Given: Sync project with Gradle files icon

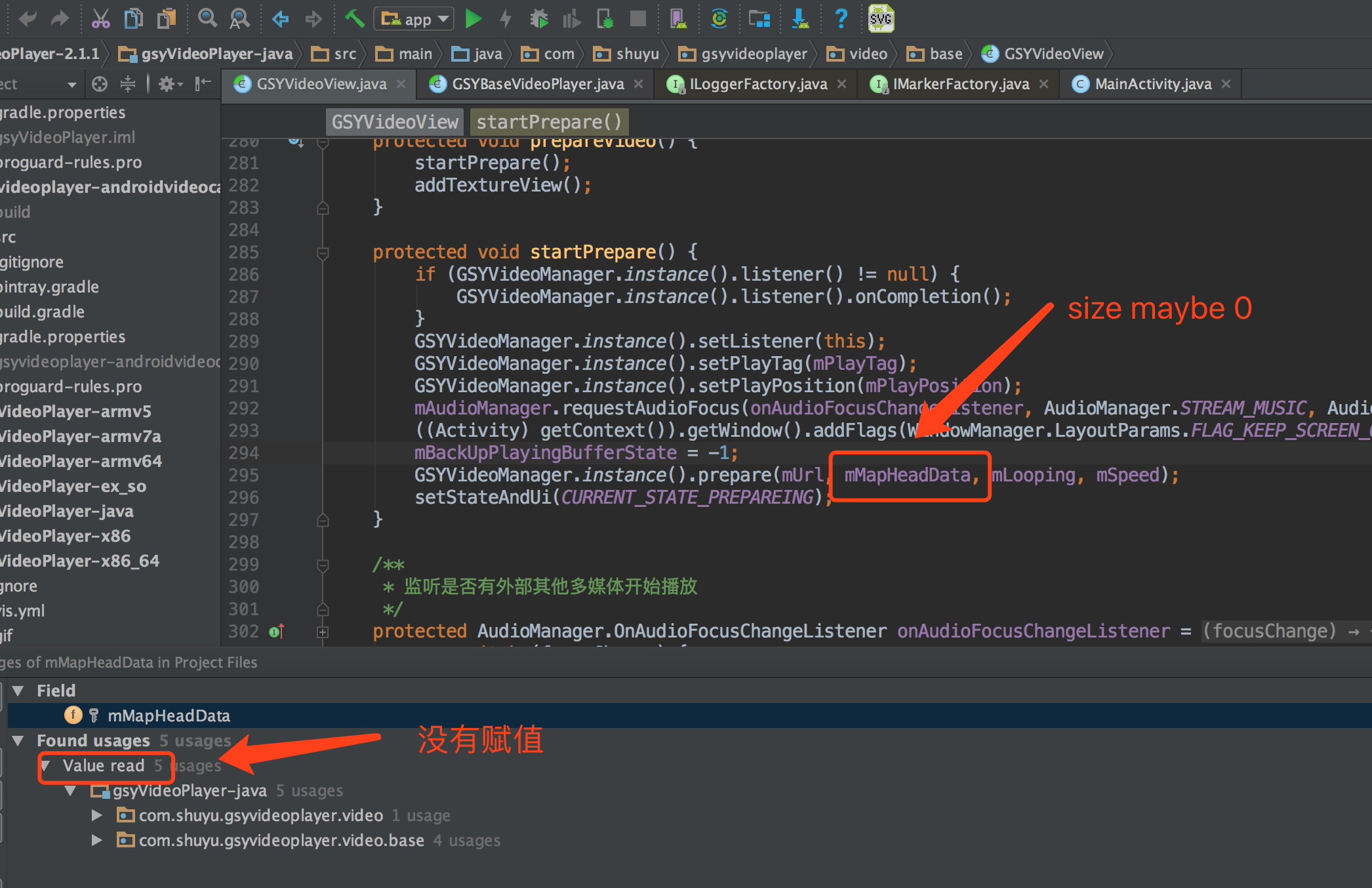Looking at the screenshot, I should tap(719, 18).
